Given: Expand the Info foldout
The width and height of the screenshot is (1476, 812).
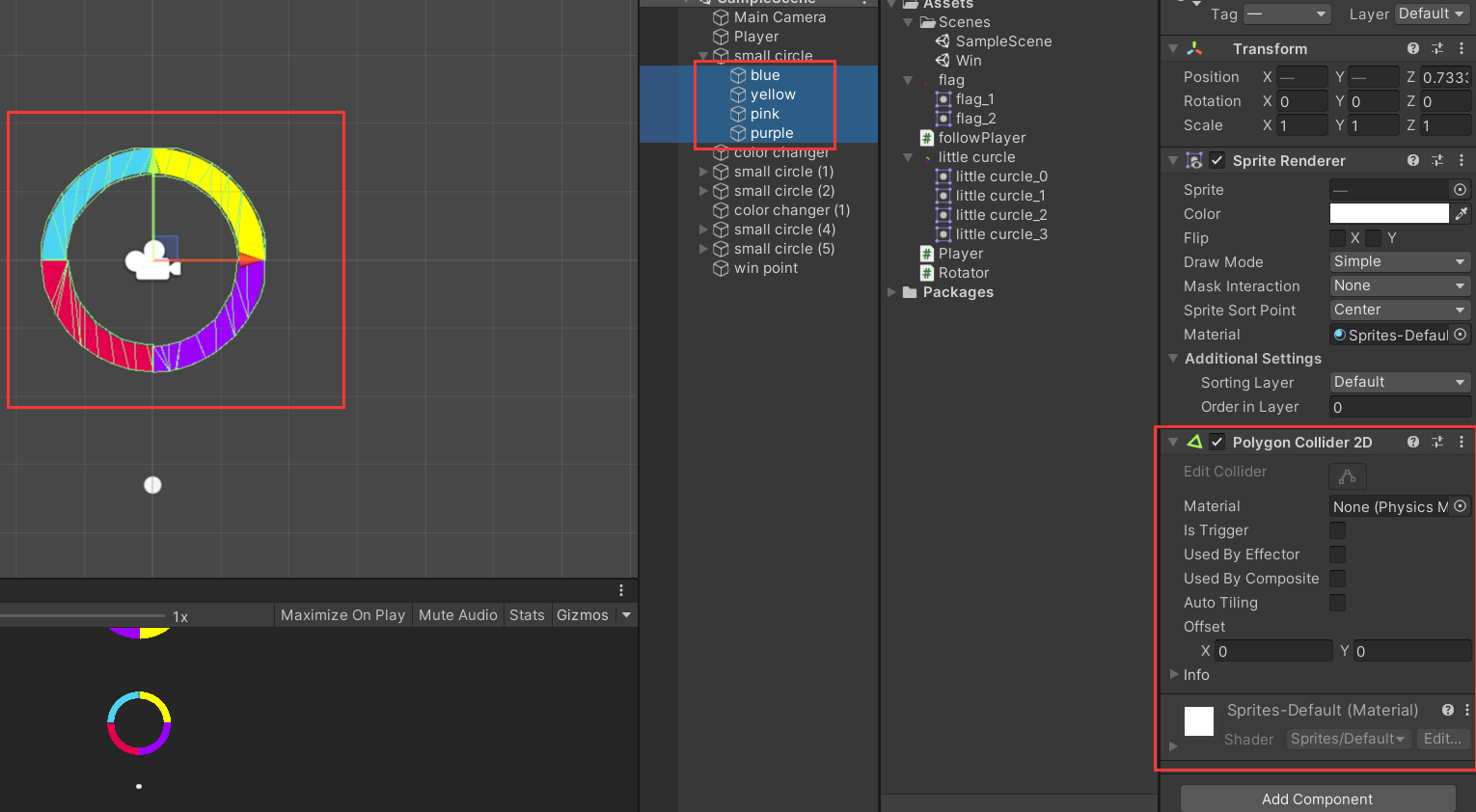Looking at the screenshot, I should tap(1174, 674).
